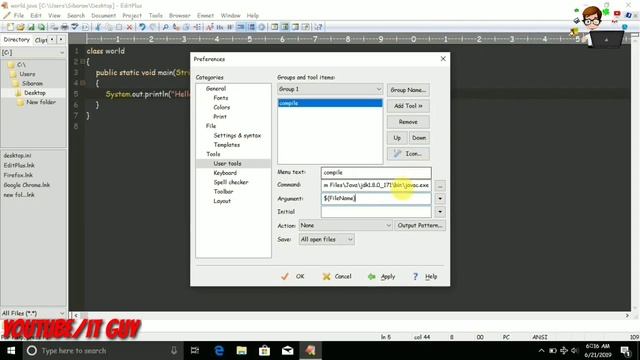Click the Paste toolbar icon
Image resolution: width=640 pixels, height=360 pixels.
tap(119, 27)
